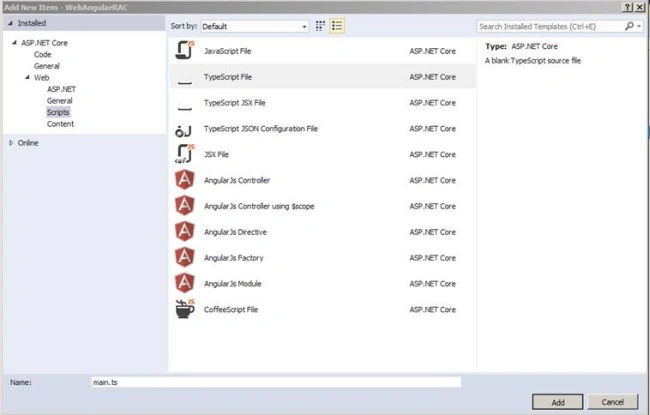The image size is (650, 415).
Task: Select the AngularJs Directive icon
Action: click(184, 231)
